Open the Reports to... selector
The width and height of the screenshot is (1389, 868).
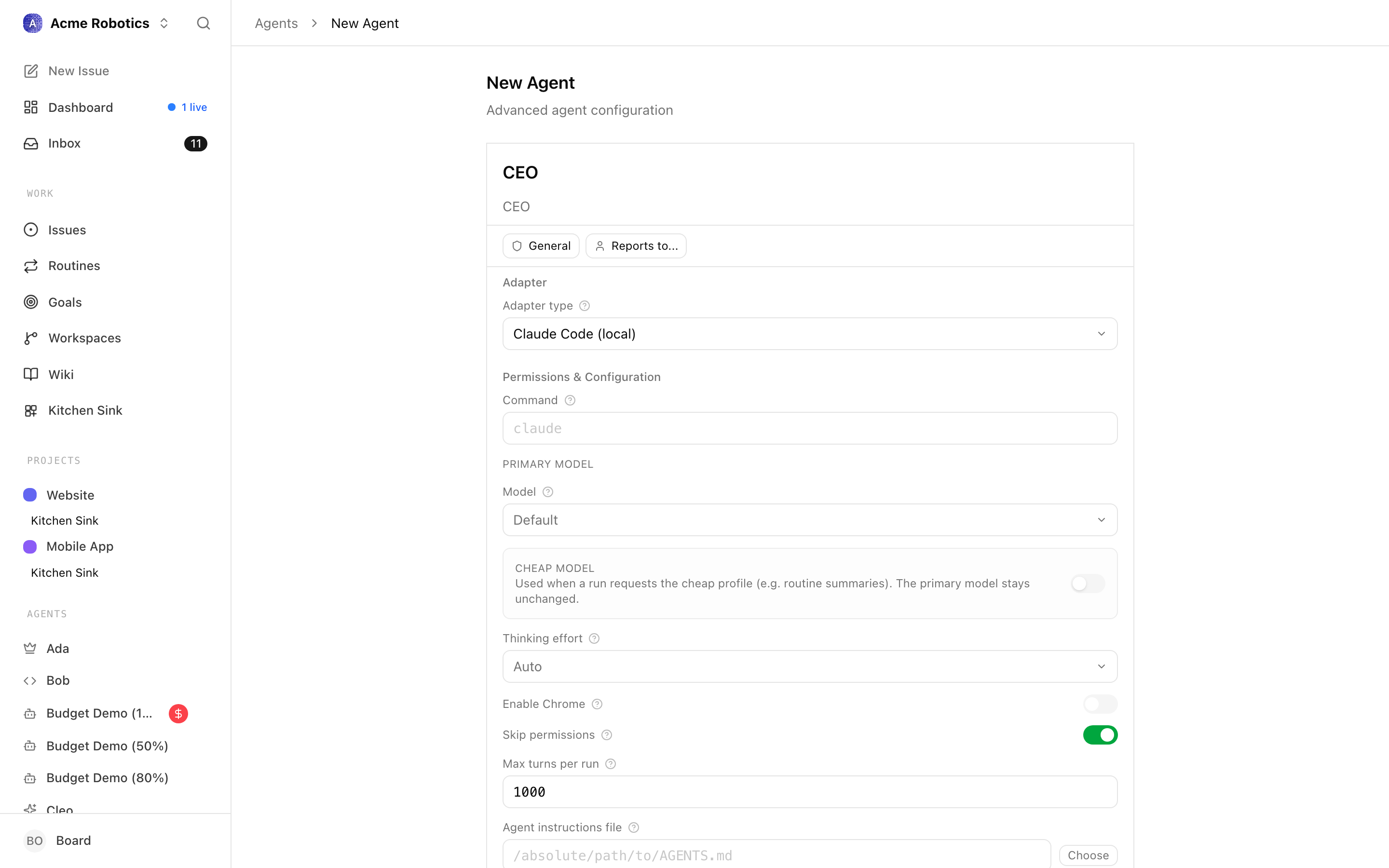[636, 246]
